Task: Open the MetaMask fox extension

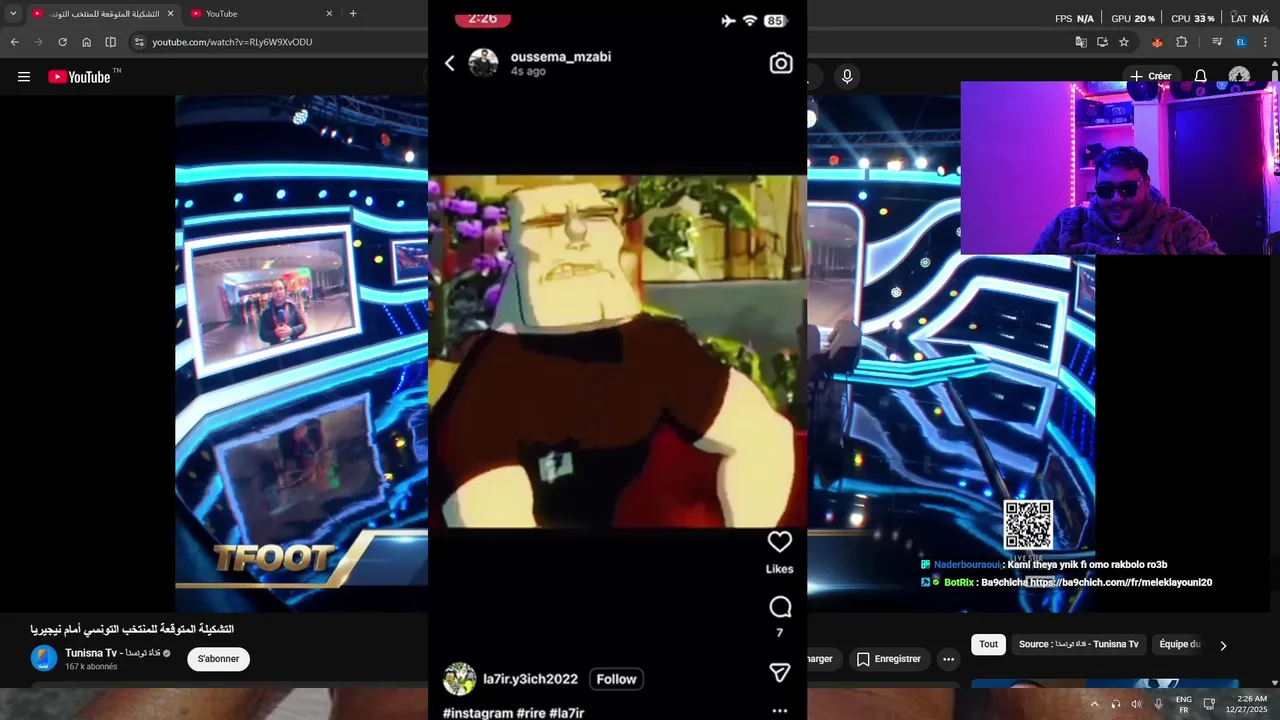Action: (x=1157, y=42)
